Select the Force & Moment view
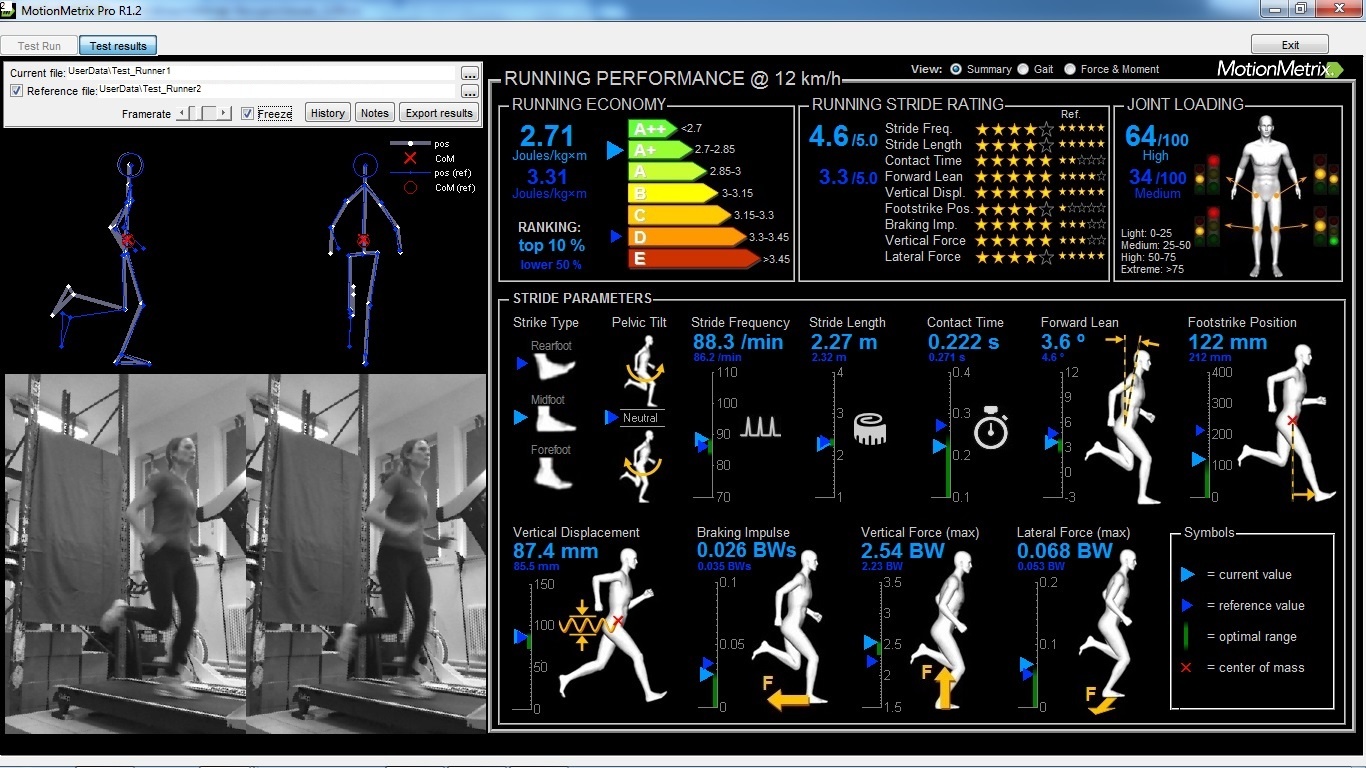 click(x=1070, y=69)
